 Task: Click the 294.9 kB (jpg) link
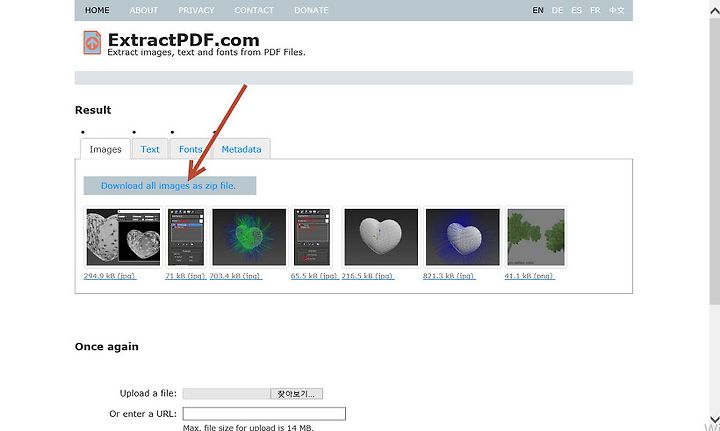[x=110, y=276]
